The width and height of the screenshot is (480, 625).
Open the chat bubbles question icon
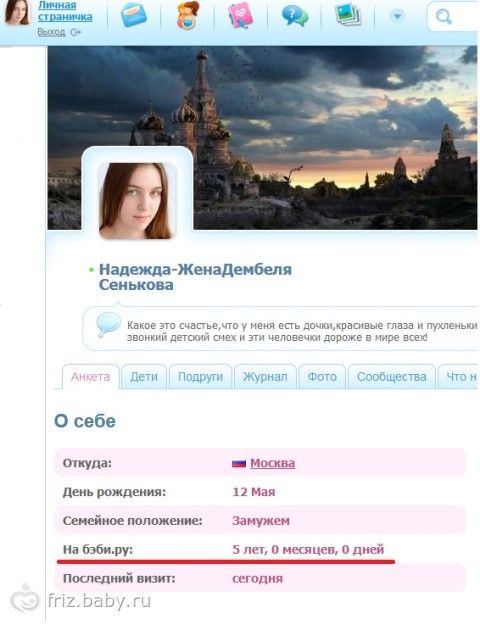pyautogui.click(x=295, y=16)
